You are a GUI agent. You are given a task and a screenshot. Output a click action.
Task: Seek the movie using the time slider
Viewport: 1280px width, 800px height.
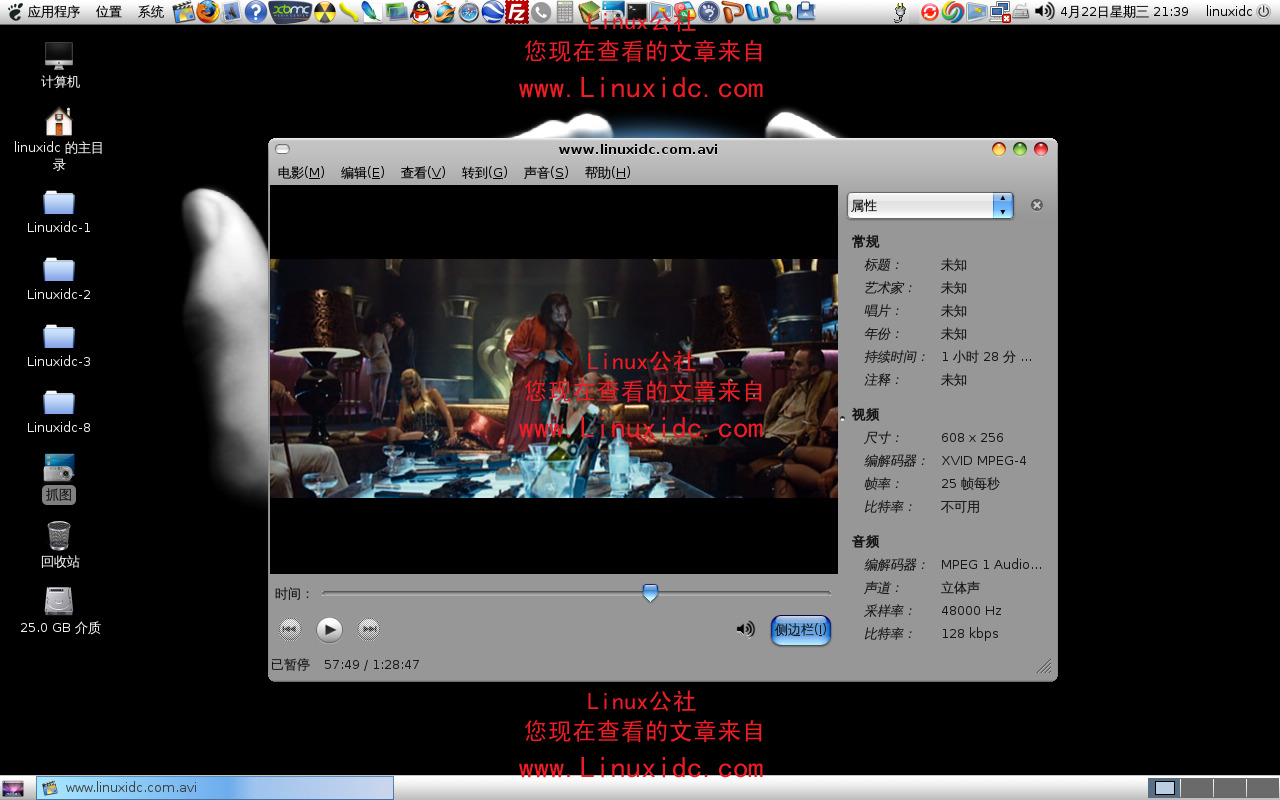click(650, 593)
